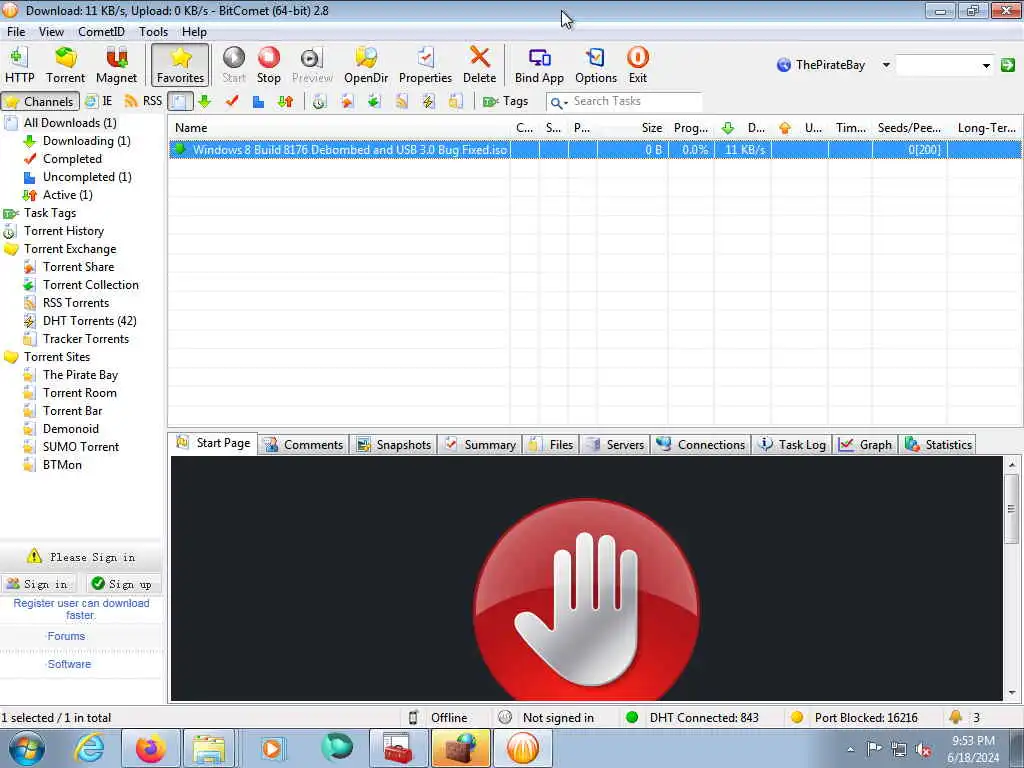The width and height of the screenshot is (1024, 768).
Task: Click the HTTP download toolbar icon
Action: point(19,65)
